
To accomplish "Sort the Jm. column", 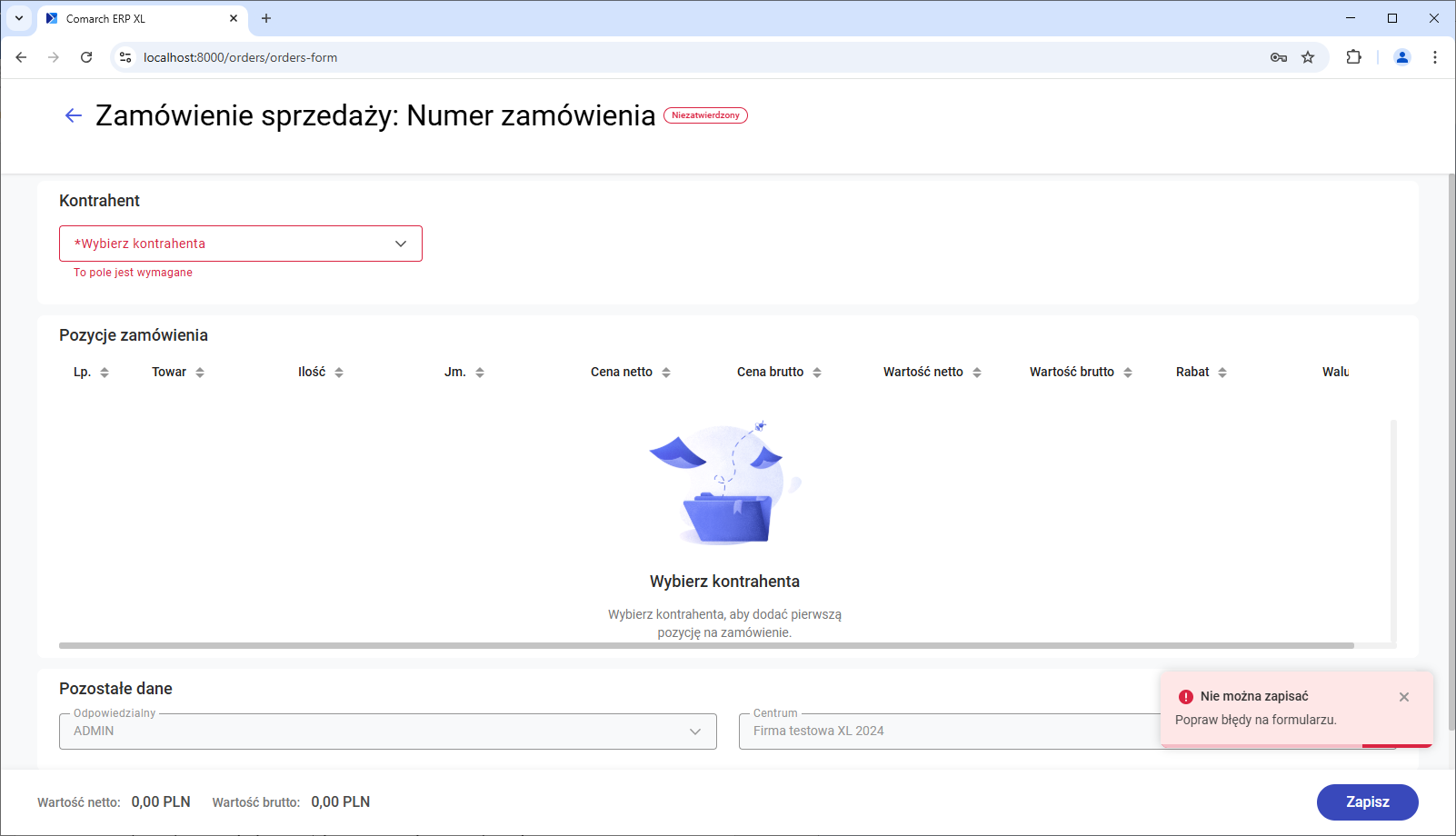I will pos(479,372).
